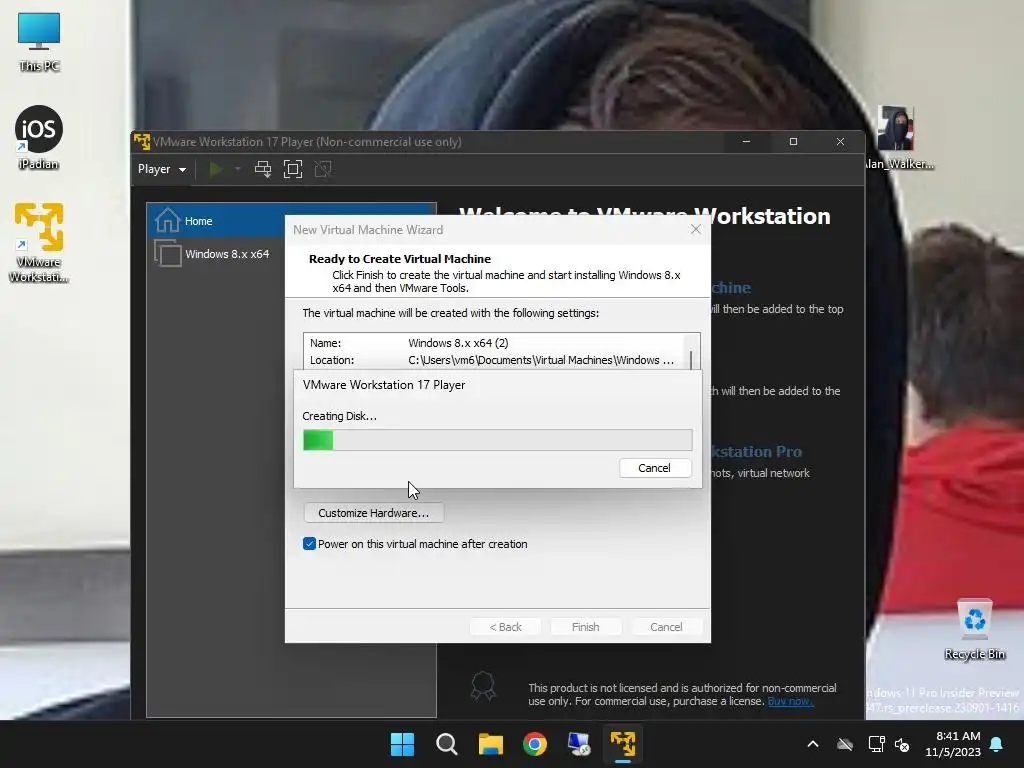Click Cancel at the wizard bottom
The width and height of the screenshot is (1024, 768).
pyautogui.click(x=666, y=627)
